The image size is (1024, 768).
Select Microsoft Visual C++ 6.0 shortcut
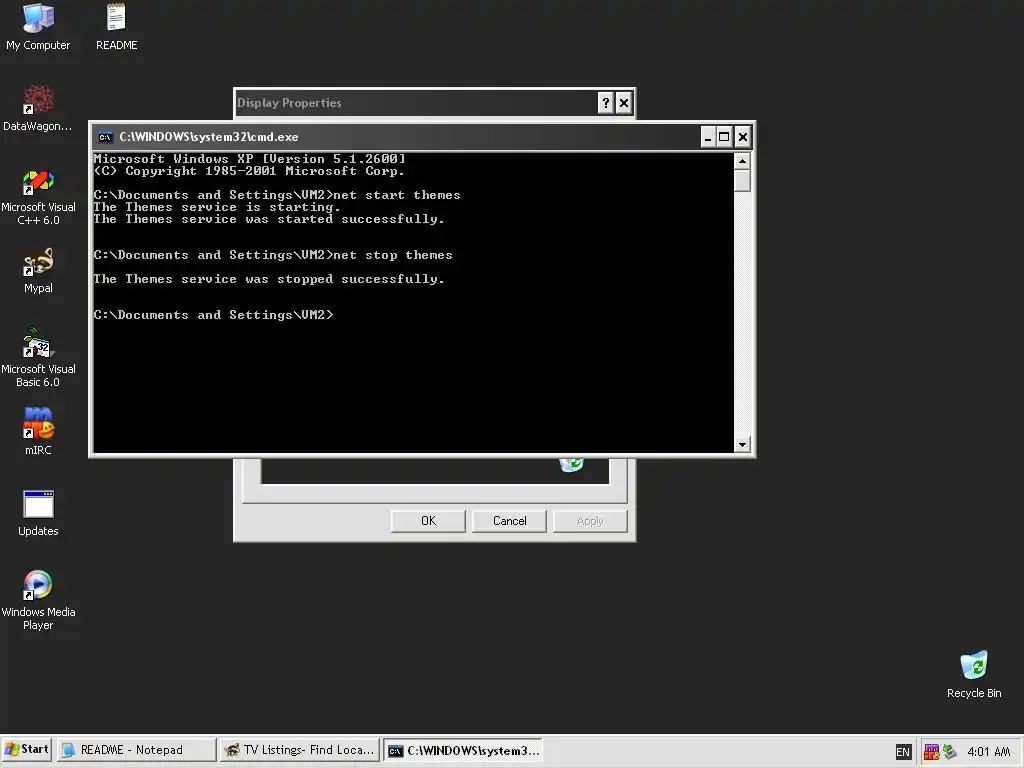pyautogui.click(x=38, y=197)
